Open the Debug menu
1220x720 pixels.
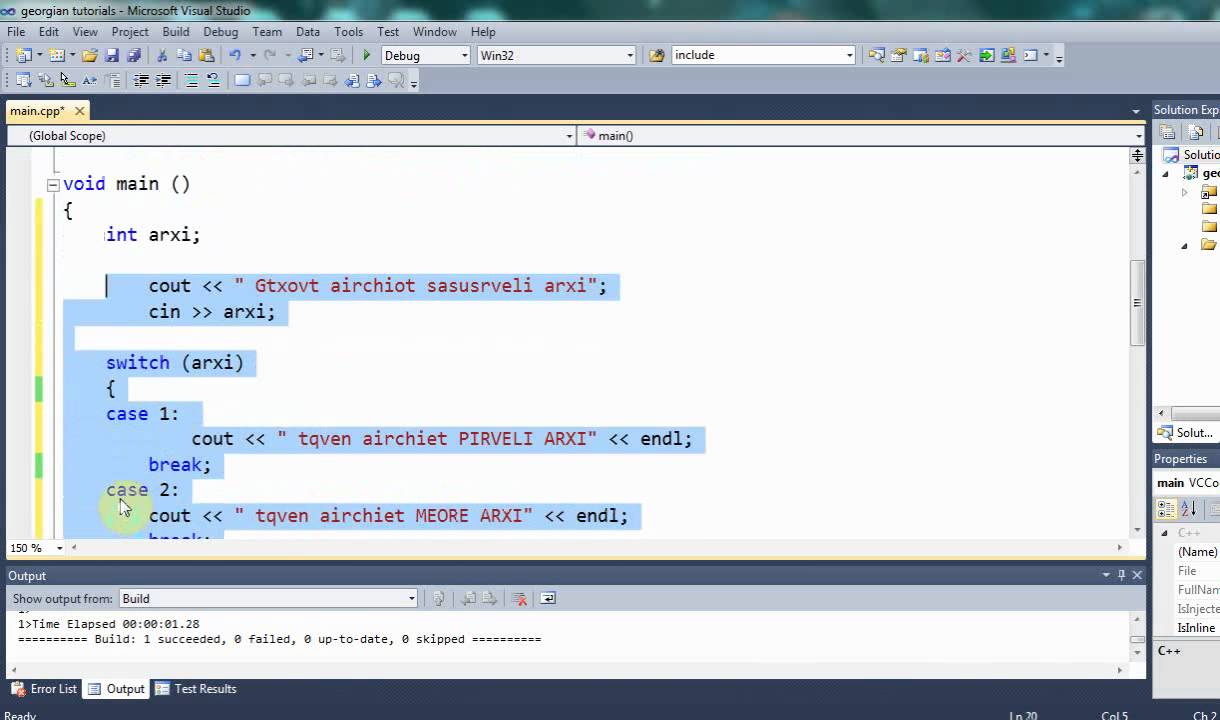pos(221,32)
